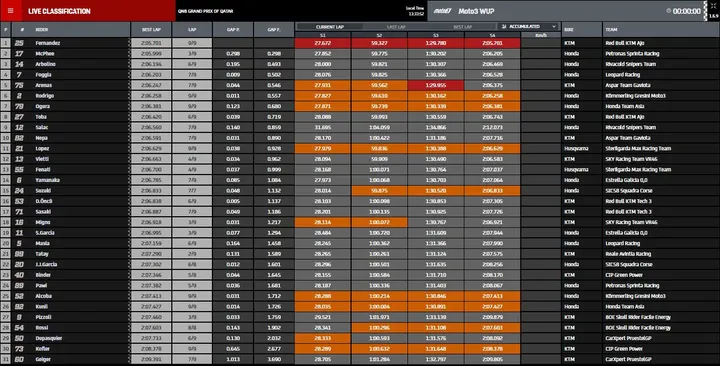The height and width of the screenshot is (366, 720).
Task: Click the Live Classification title
Action: coord(59,11)
